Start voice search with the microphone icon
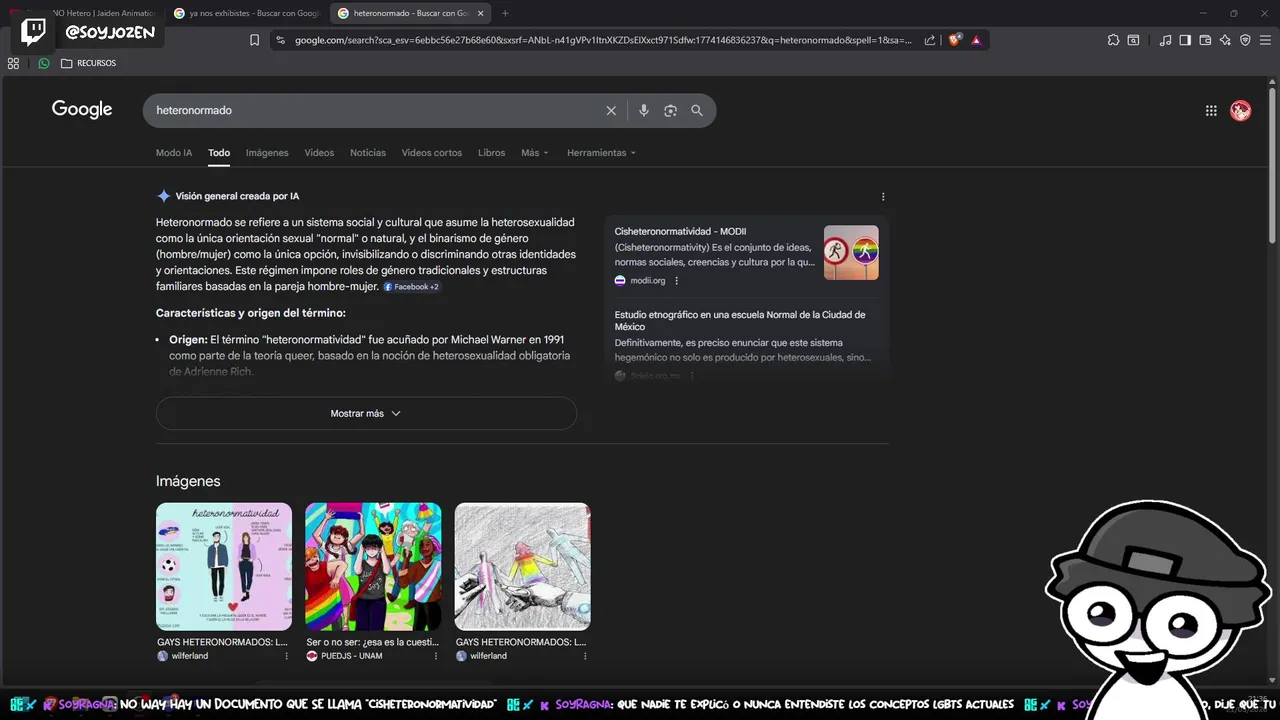The image size is (1280, 720). coord(644,111)
